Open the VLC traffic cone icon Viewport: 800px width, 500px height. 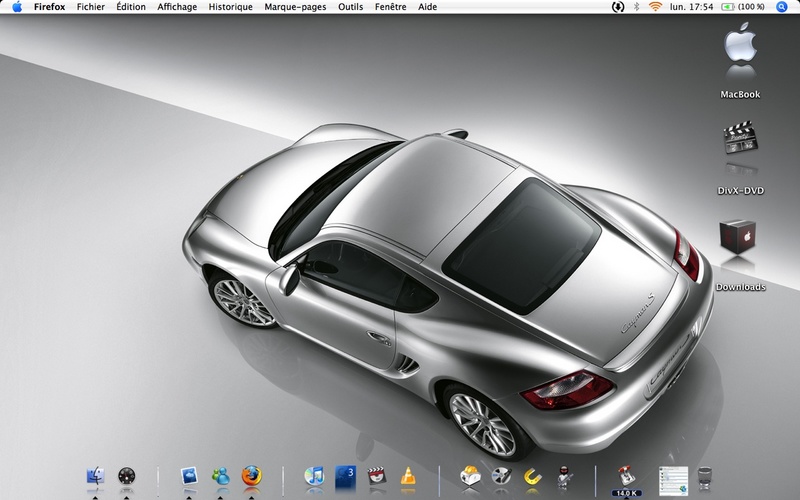[408, 476]
